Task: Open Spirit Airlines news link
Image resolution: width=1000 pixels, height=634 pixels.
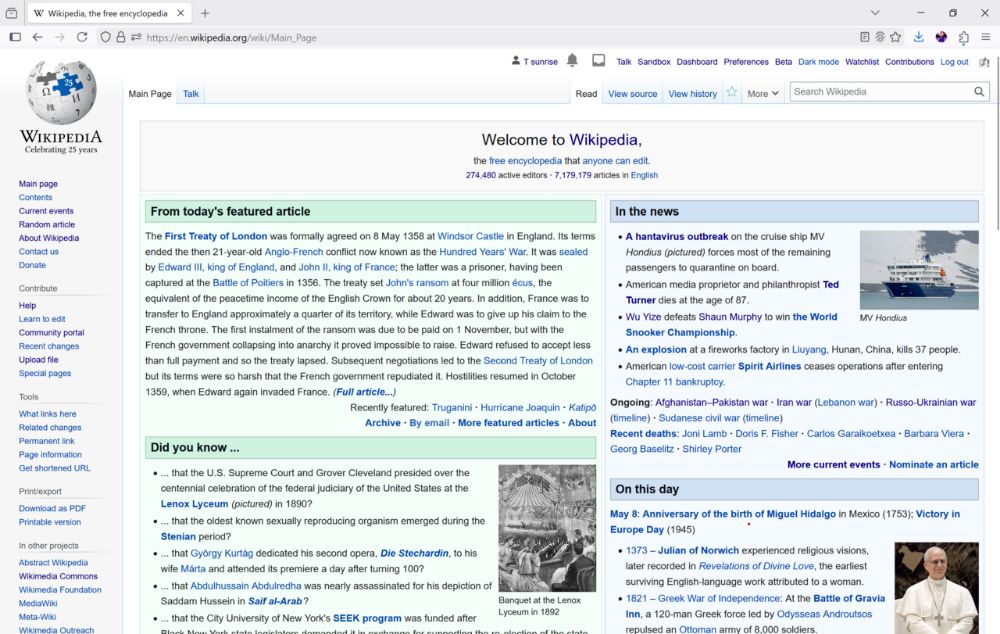Action: (769, 366)
